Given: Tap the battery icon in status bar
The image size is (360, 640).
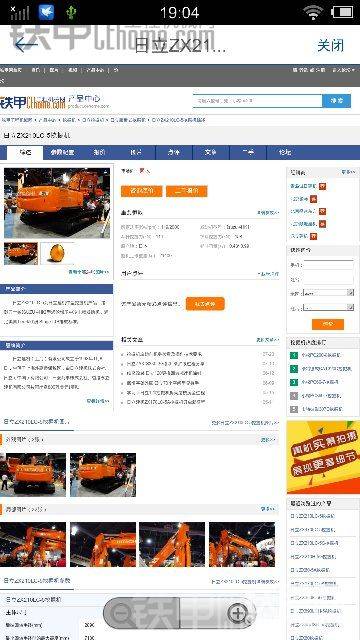Looking at the screenshot, I should pos(343,12).
